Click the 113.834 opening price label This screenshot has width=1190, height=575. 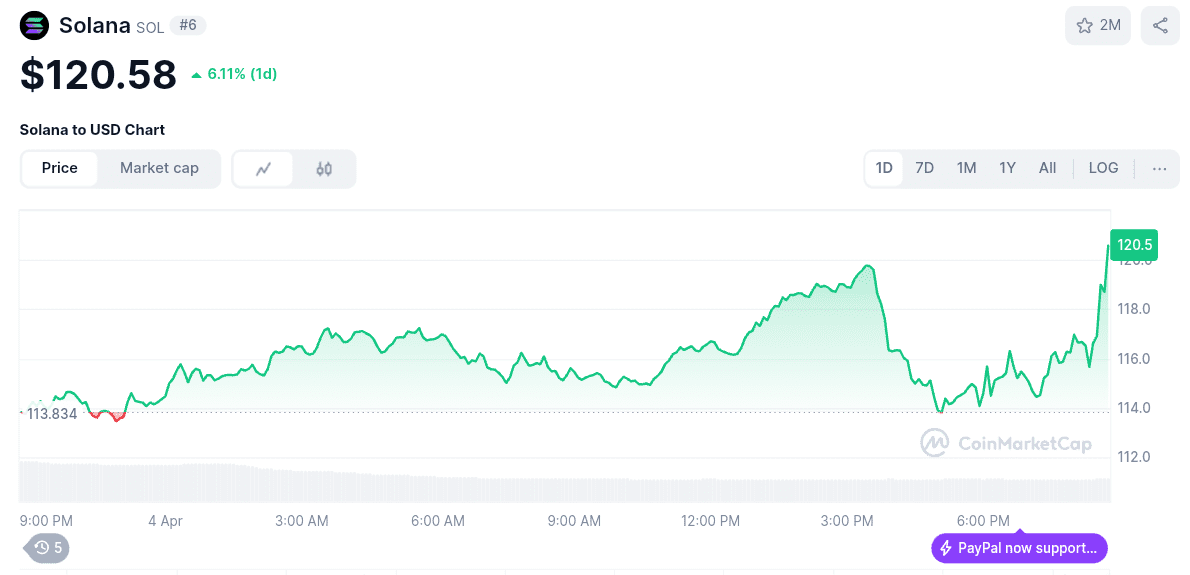[x=52, y=414]
